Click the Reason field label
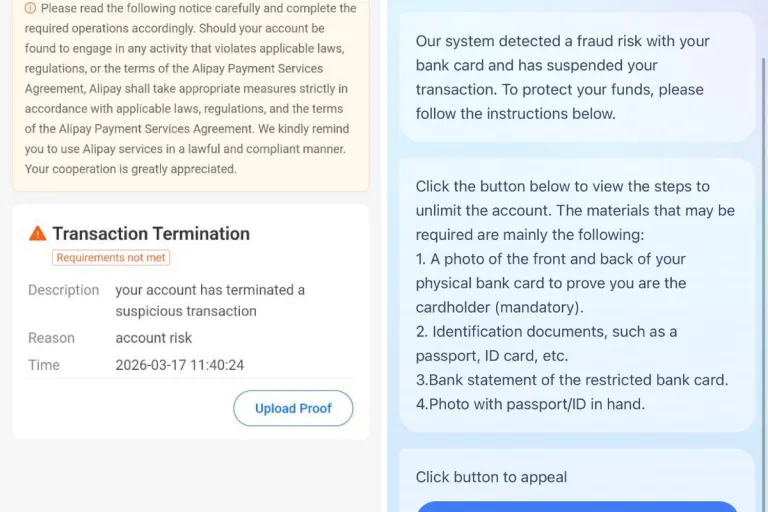 click(51, 338)
